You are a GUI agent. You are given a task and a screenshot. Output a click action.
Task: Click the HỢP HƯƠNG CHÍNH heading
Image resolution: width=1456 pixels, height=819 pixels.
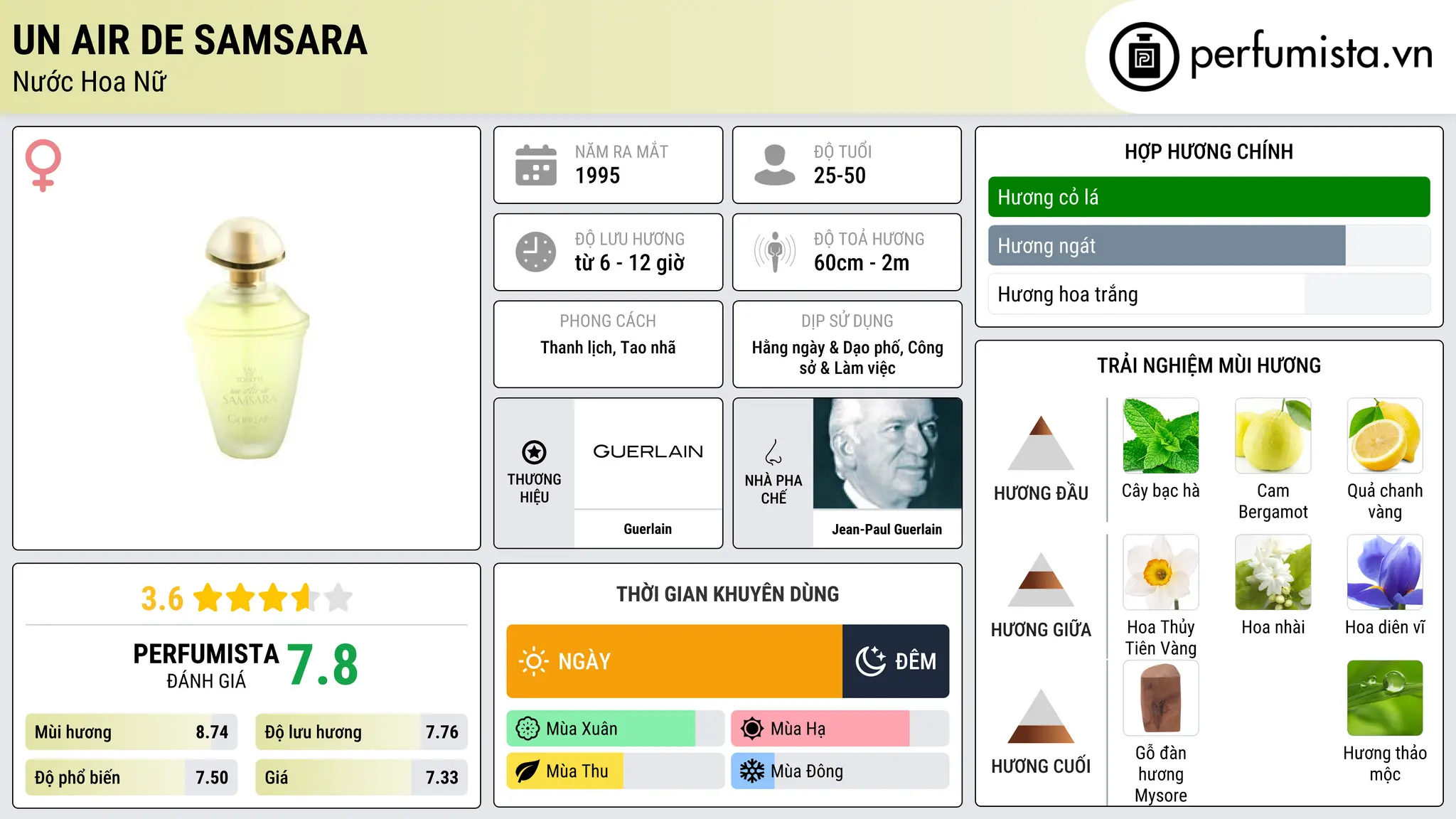[x=1209, y=151]
